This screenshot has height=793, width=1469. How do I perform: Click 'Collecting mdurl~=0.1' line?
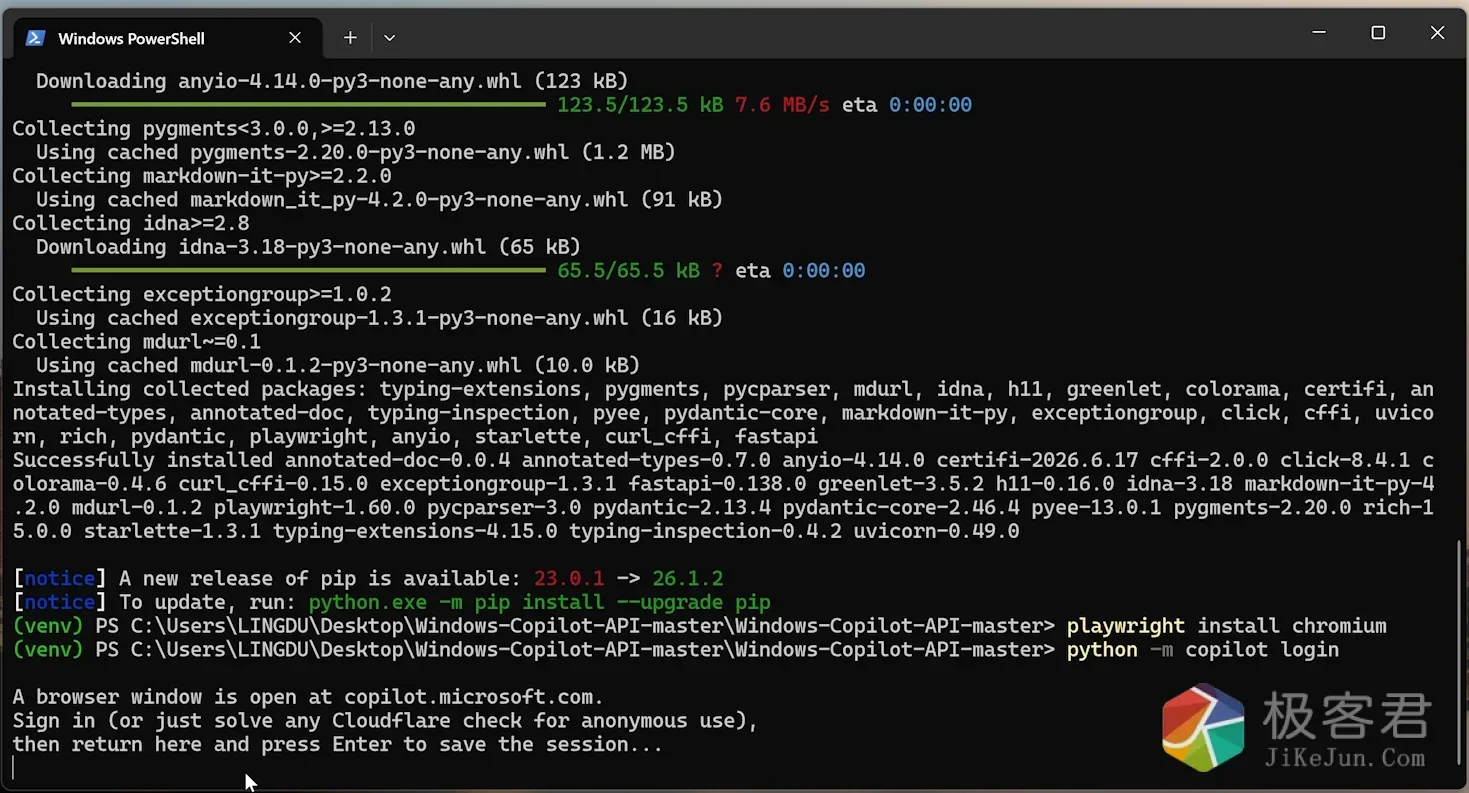136,342
